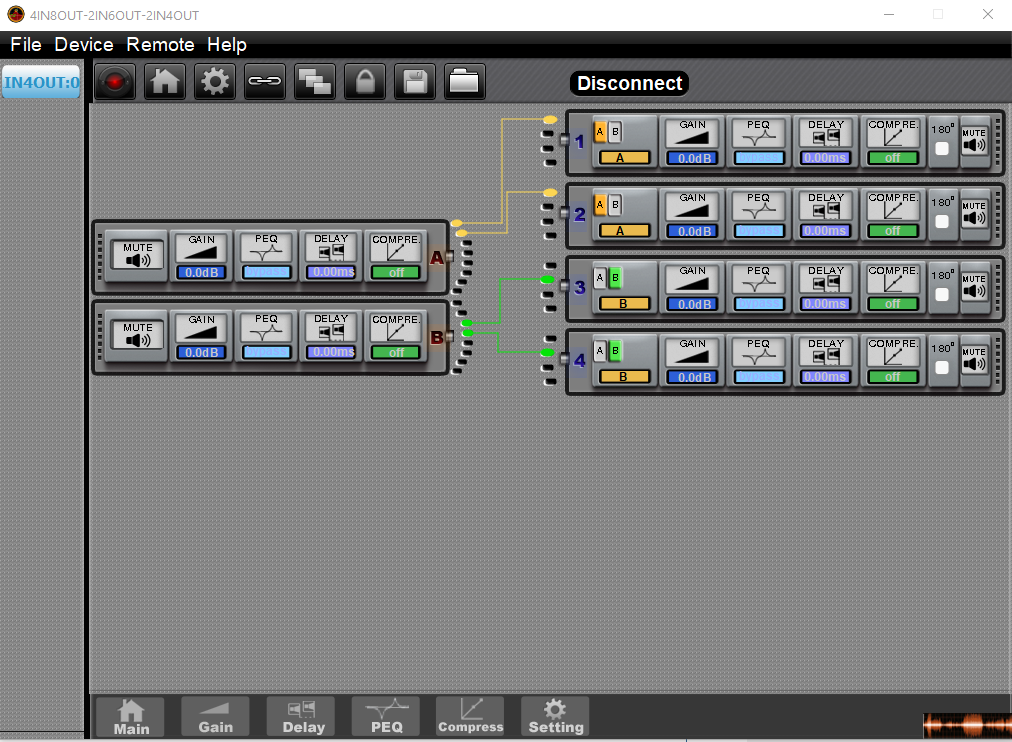Click the floppy disk save icon
Viewport: 1012px width, 742px height.
pos(414,82)
